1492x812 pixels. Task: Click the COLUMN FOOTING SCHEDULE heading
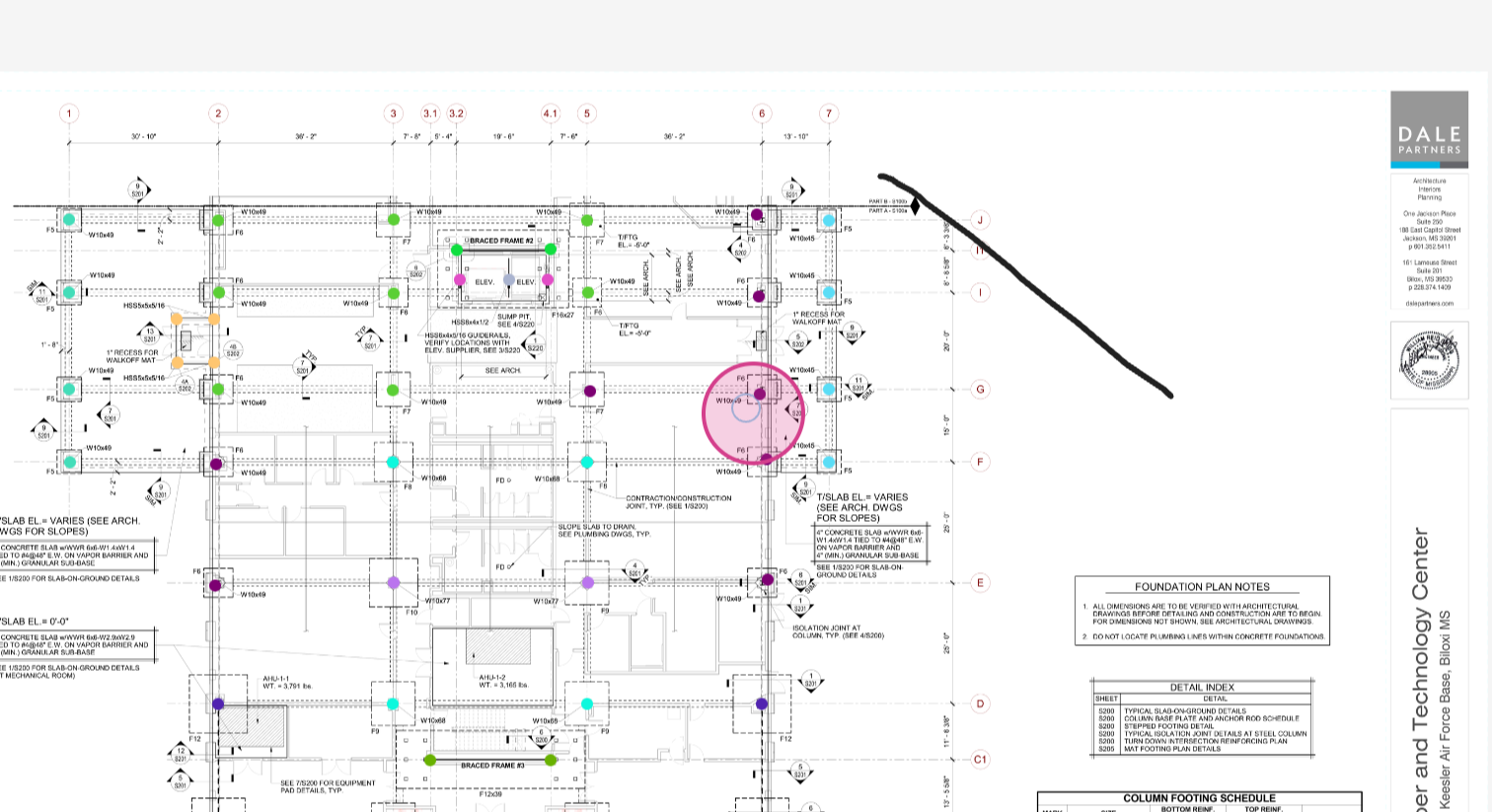[x=1199, y=798]
